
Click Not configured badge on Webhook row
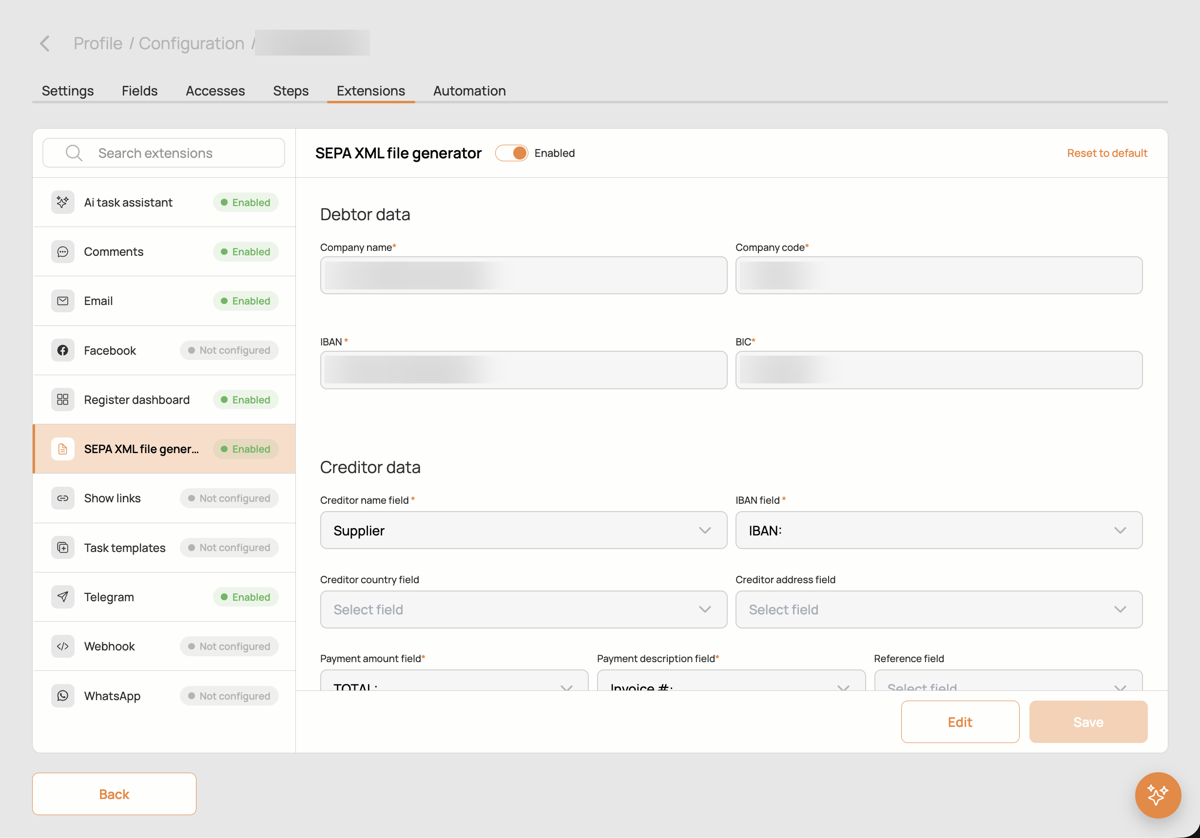[x=229, y=646]
